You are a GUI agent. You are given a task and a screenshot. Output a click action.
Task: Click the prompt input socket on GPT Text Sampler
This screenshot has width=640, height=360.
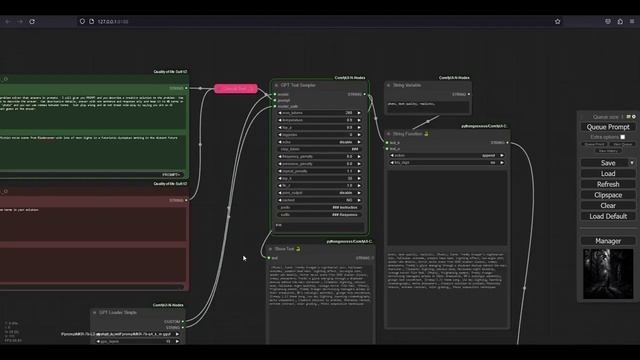click(x=275, y=100)
